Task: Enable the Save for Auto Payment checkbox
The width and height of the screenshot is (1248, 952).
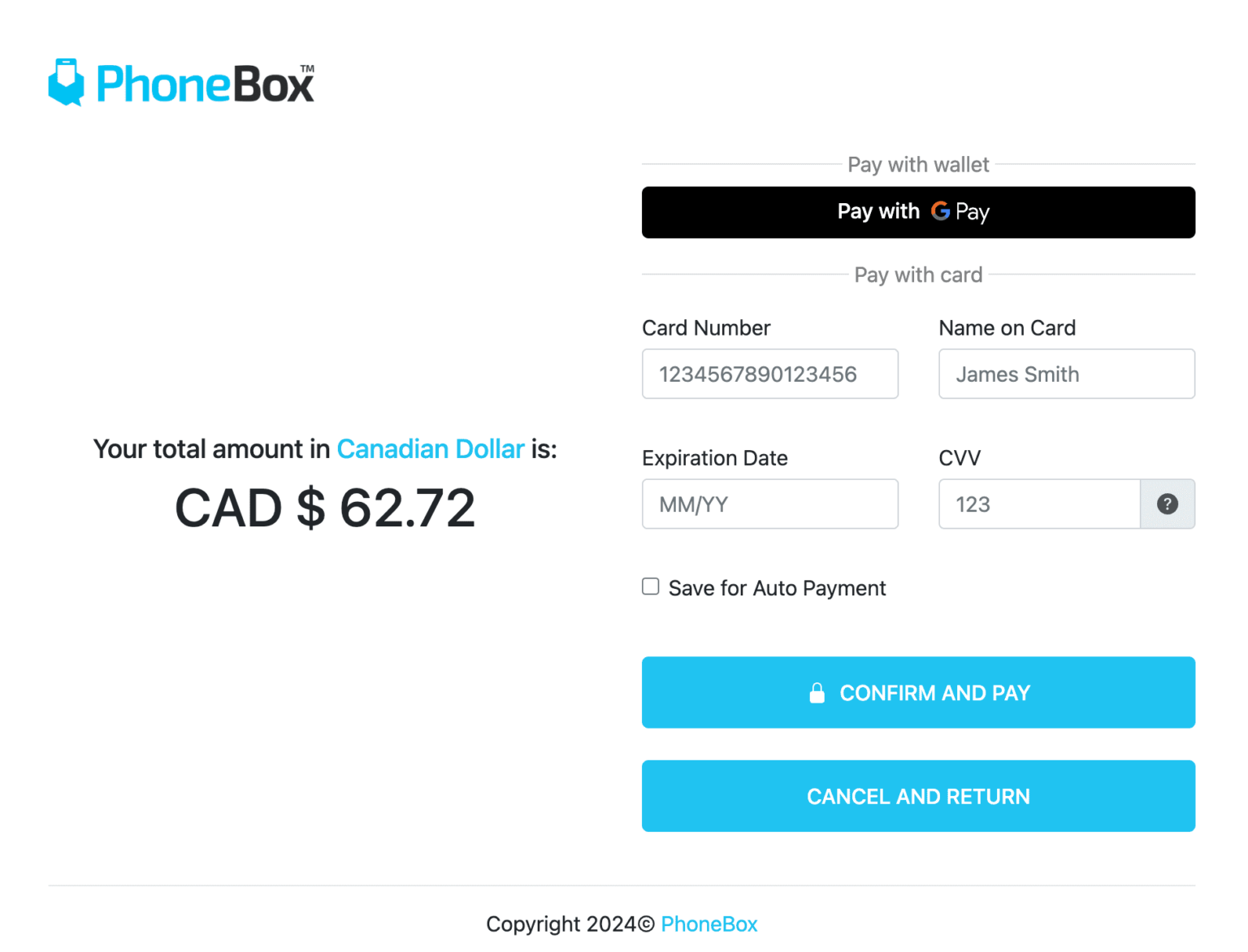Action: click(651, 586)
